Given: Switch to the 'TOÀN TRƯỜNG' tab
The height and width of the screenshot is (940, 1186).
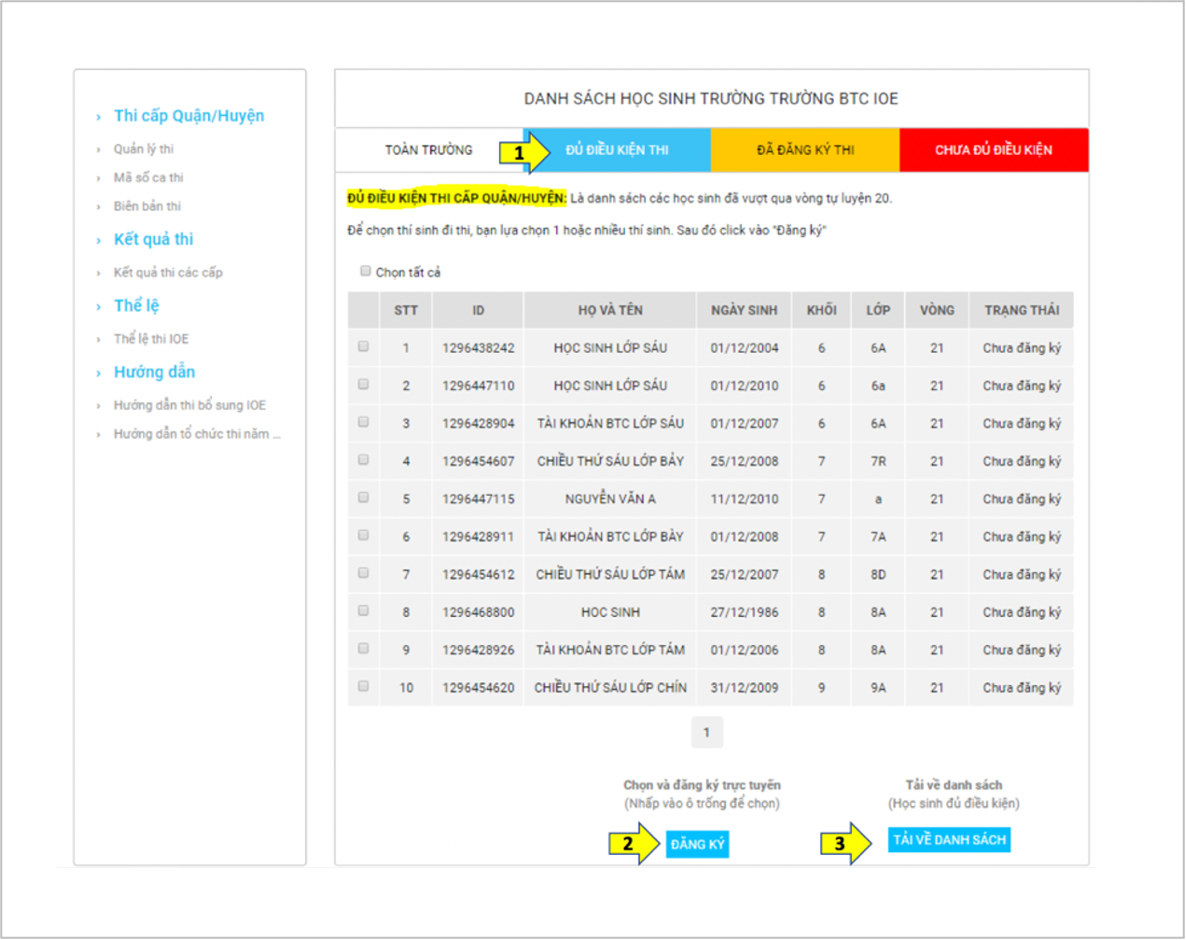Looking at the screenshot, I should pyautogui.click(x=428, y=150).
